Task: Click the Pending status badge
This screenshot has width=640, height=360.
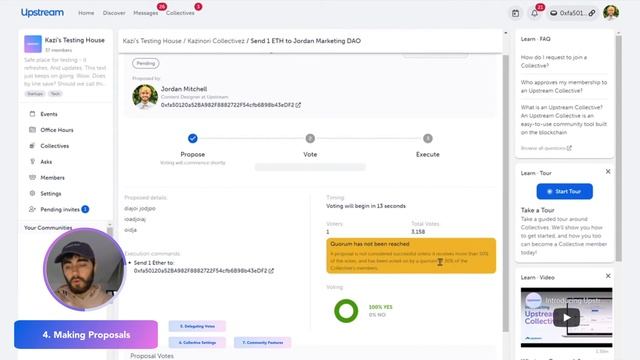Action: coord(146,63)
